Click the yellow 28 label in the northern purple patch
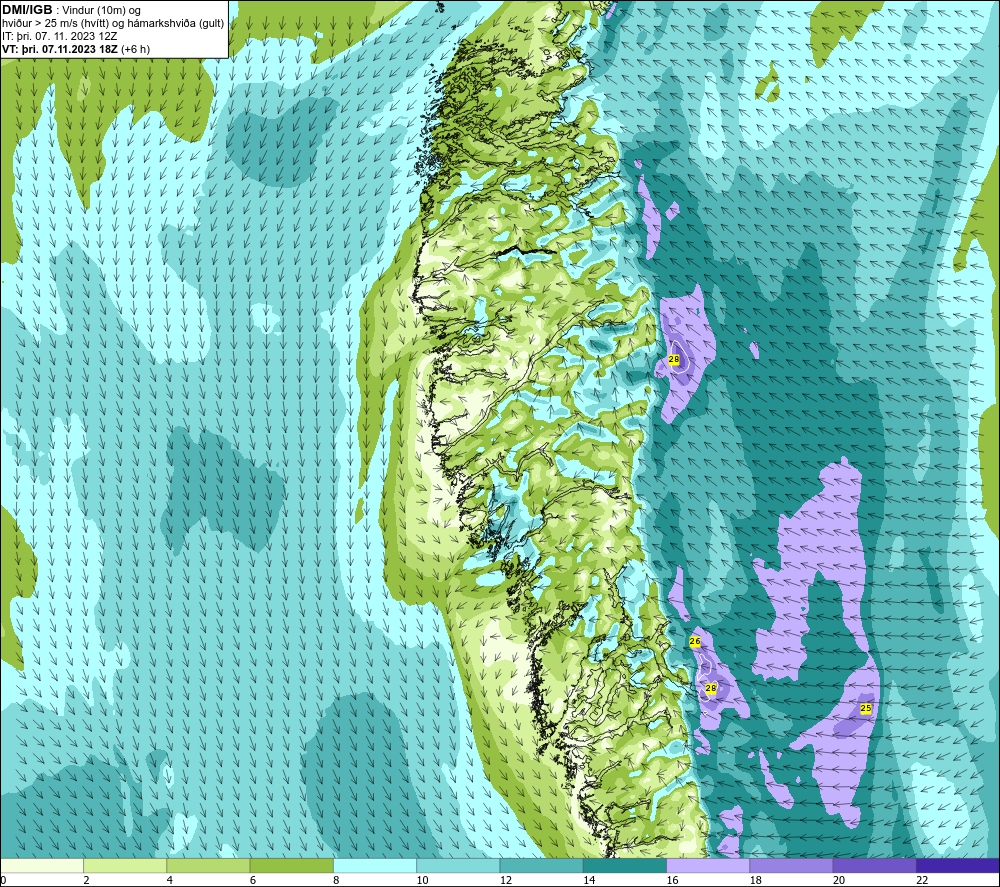 pyautogui.click(x=674, y=360)
